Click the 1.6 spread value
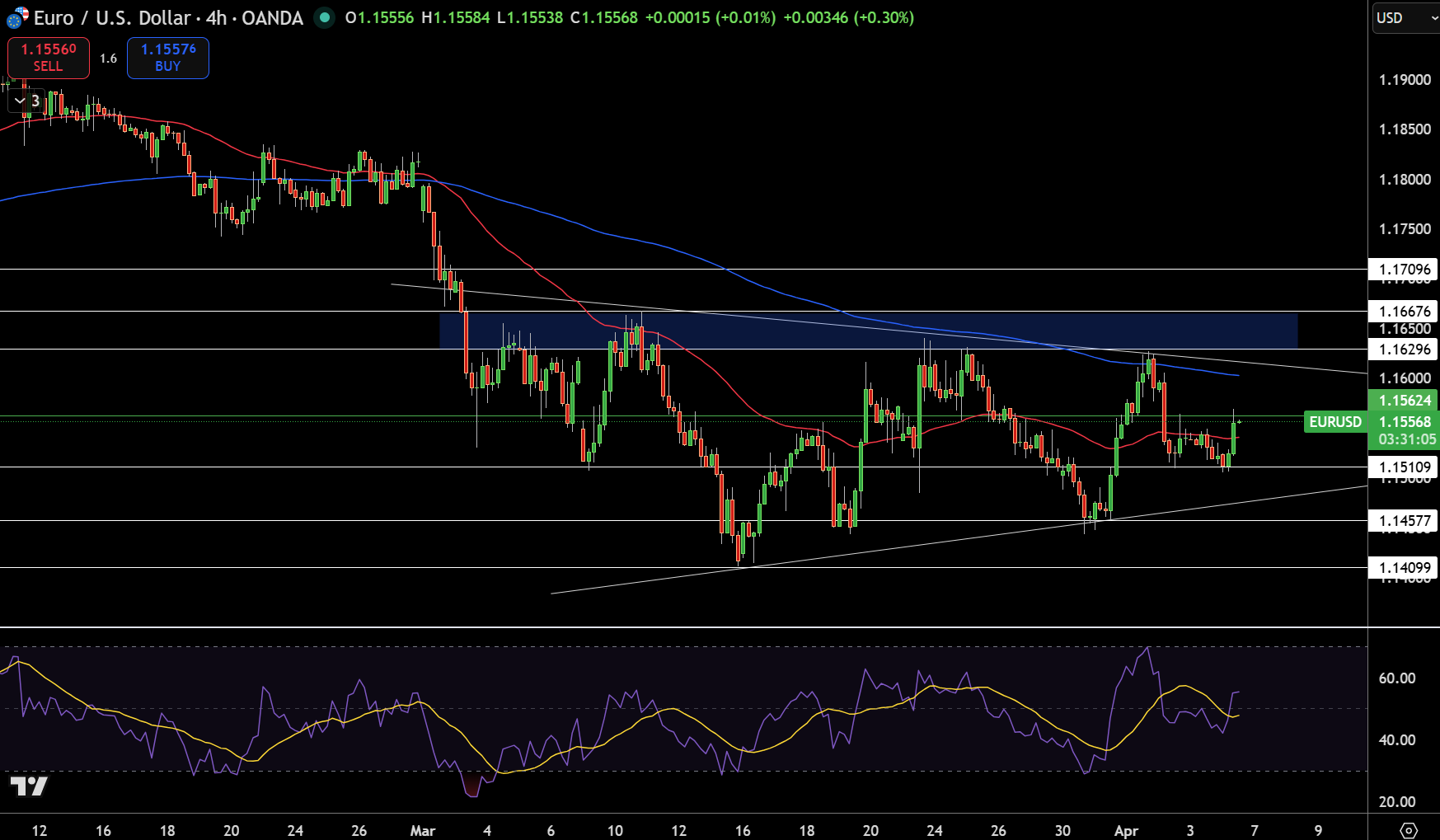The image size is (1440, 840). point(109,59)
